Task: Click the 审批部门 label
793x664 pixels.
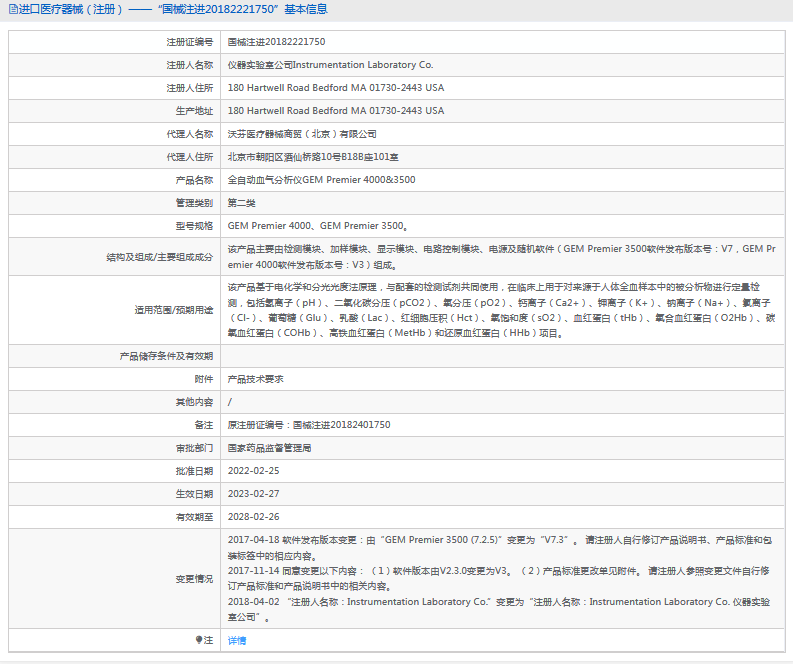Action: click(194, 448)
